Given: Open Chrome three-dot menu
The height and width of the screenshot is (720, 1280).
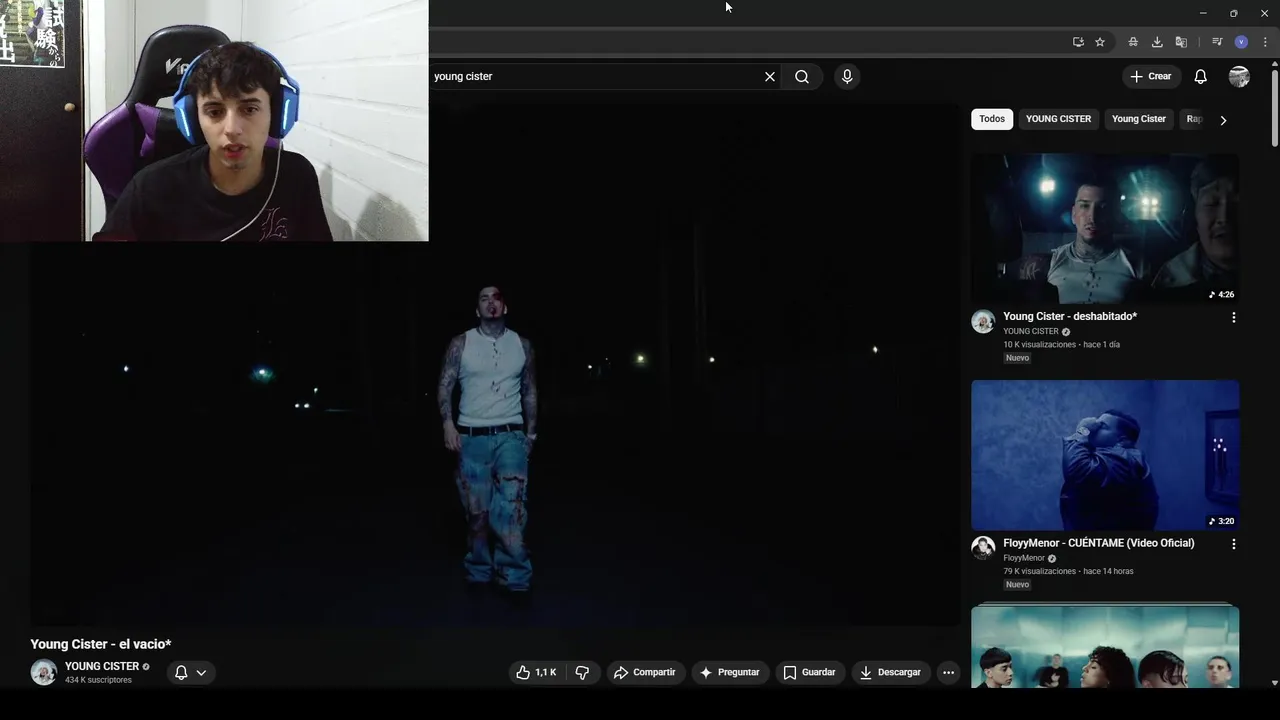Looking at the screenshot, I should (1265, 42).
